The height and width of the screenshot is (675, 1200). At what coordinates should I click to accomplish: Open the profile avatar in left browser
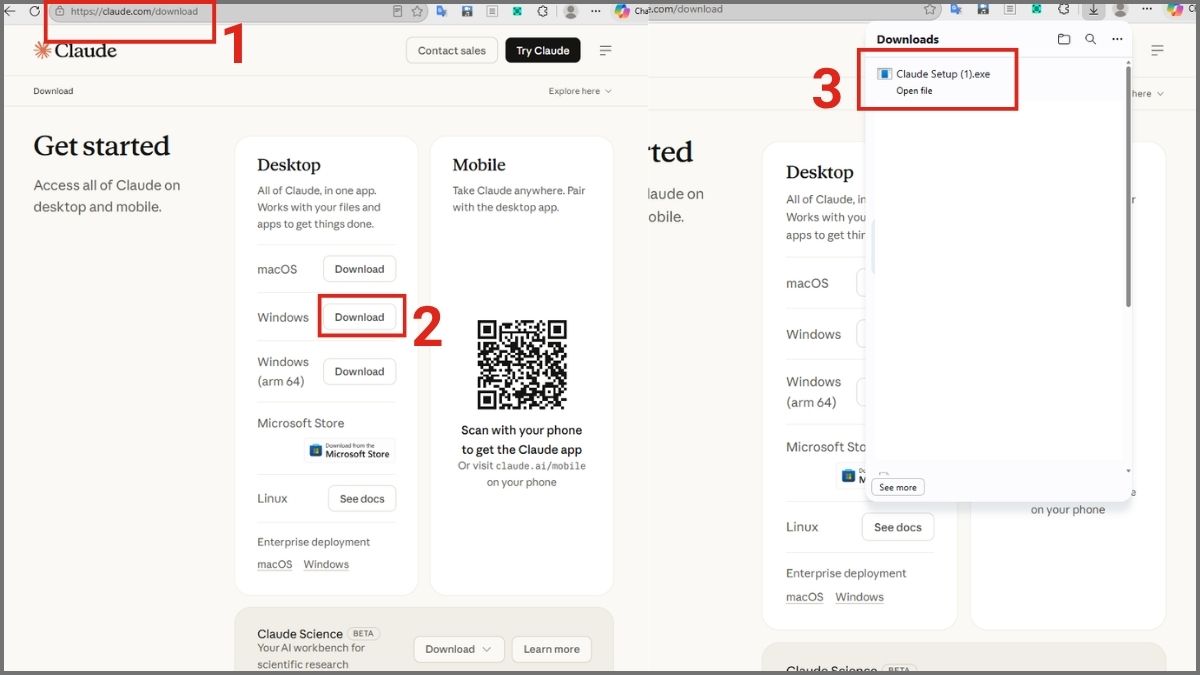[x=571, y=11]
